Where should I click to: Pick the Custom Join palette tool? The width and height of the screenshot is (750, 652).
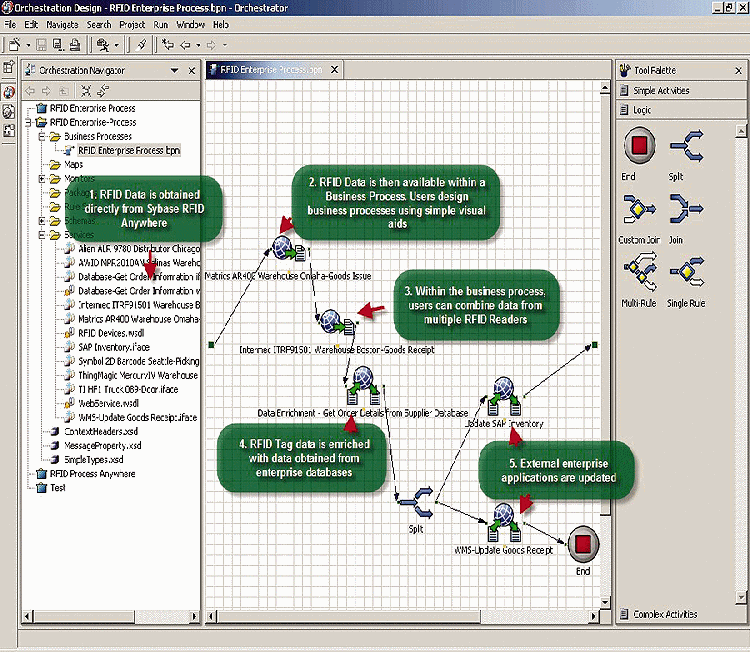point(640,209)
